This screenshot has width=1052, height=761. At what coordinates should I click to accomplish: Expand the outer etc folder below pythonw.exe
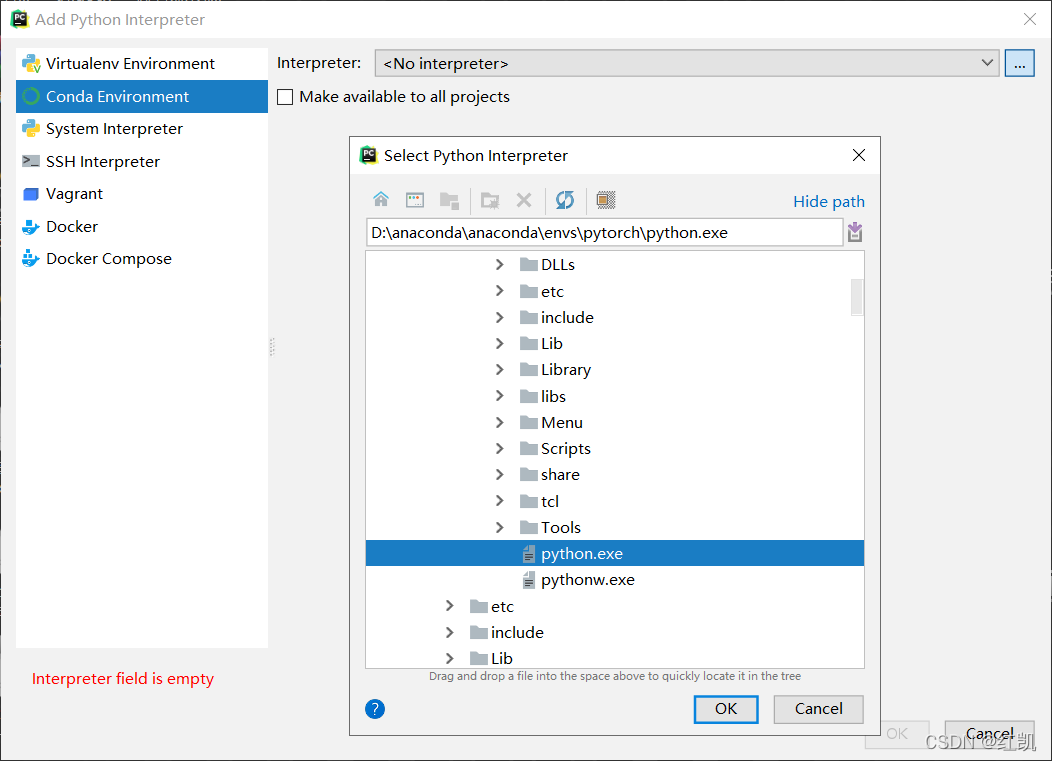pos(450,606)
